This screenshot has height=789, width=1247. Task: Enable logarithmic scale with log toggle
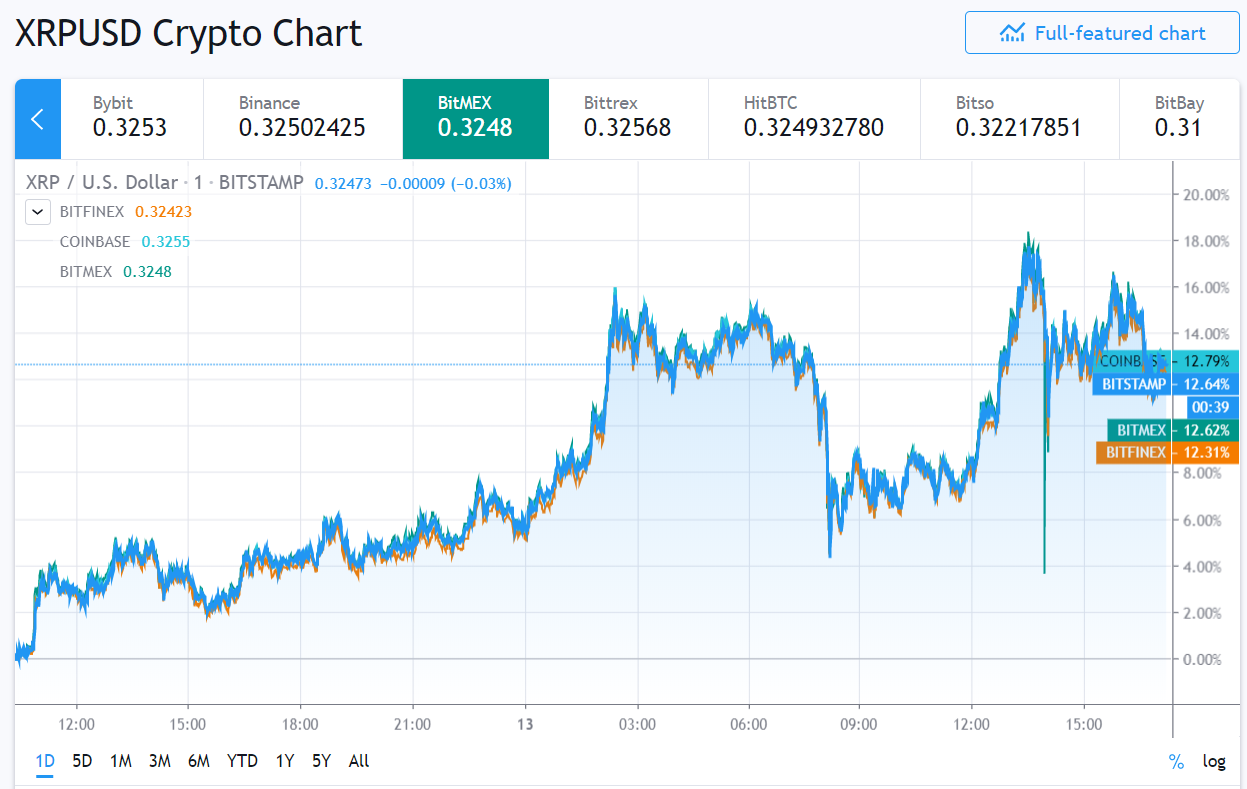pyautogui.click(x=1214, y=761)
